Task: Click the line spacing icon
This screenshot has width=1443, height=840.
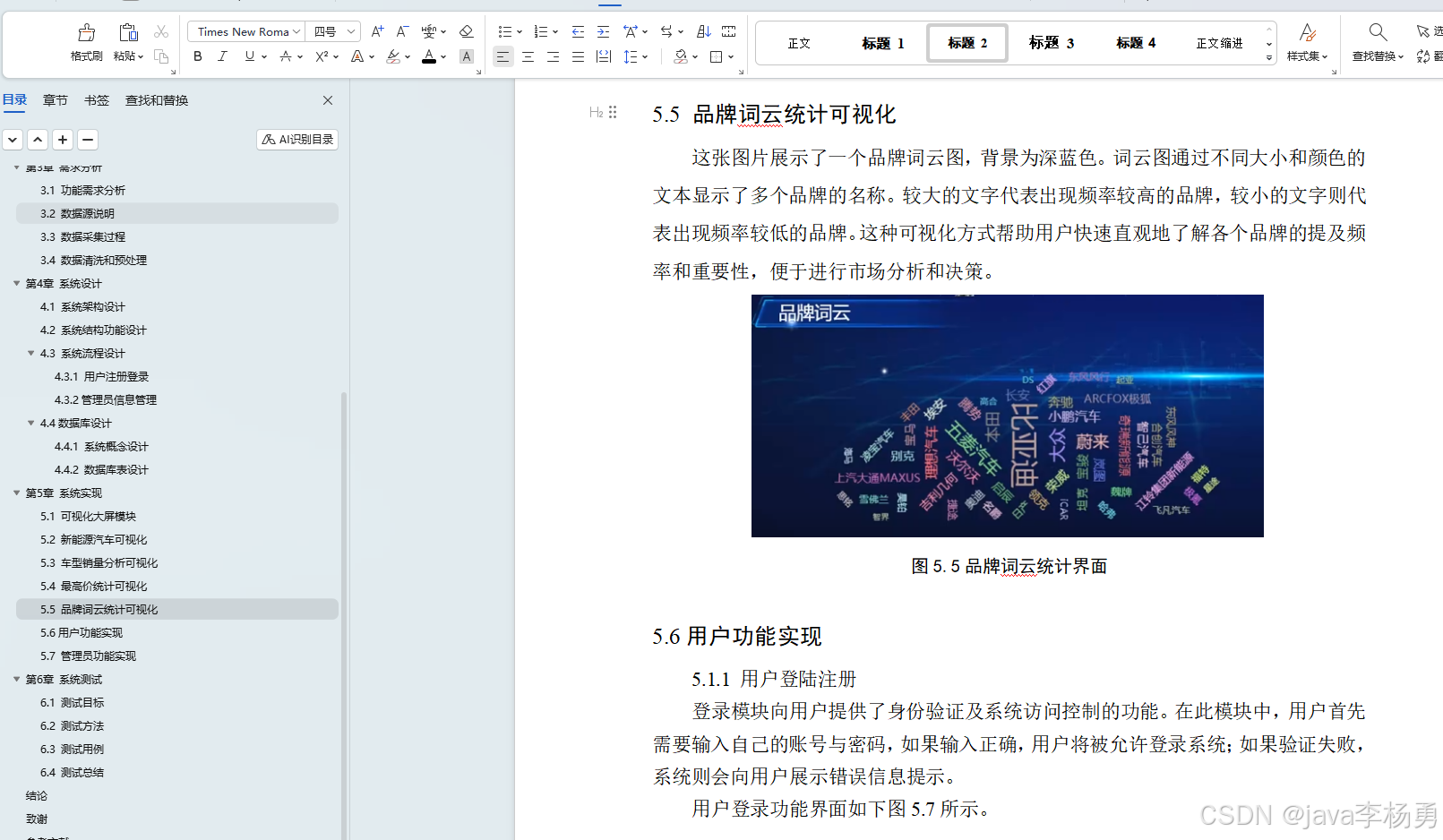Action: [631, 56]
